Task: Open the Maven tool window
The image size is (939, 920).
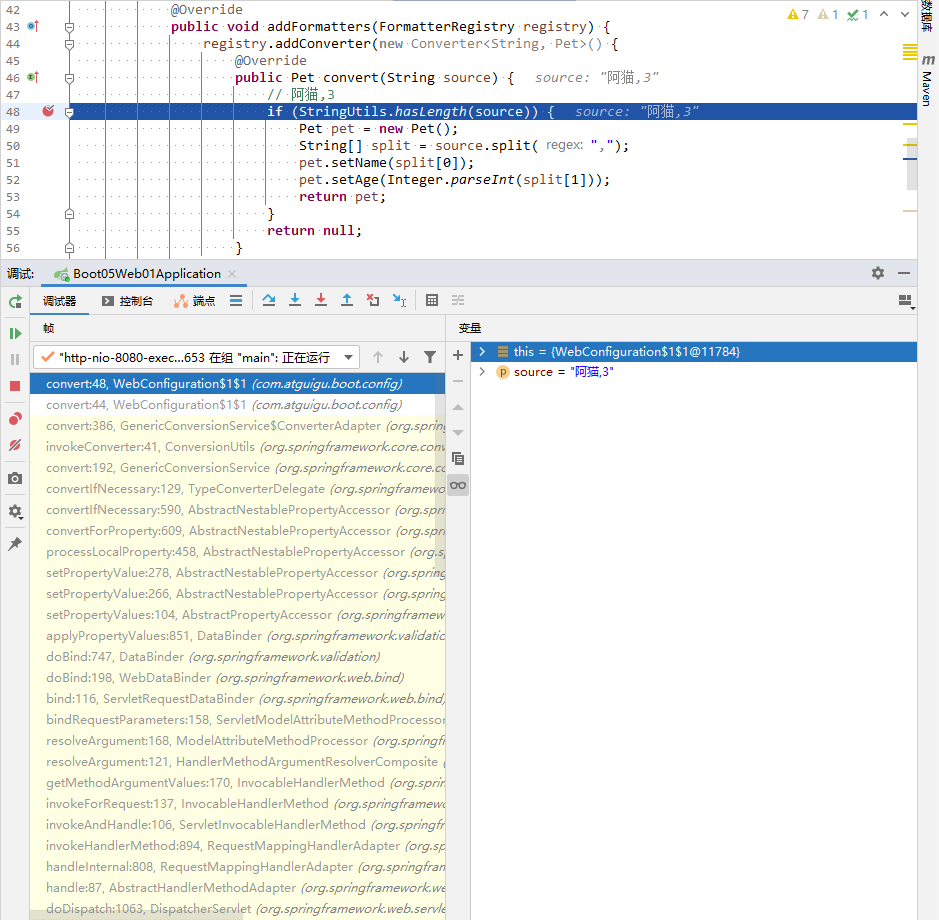Action: click(x=928, y=80)
